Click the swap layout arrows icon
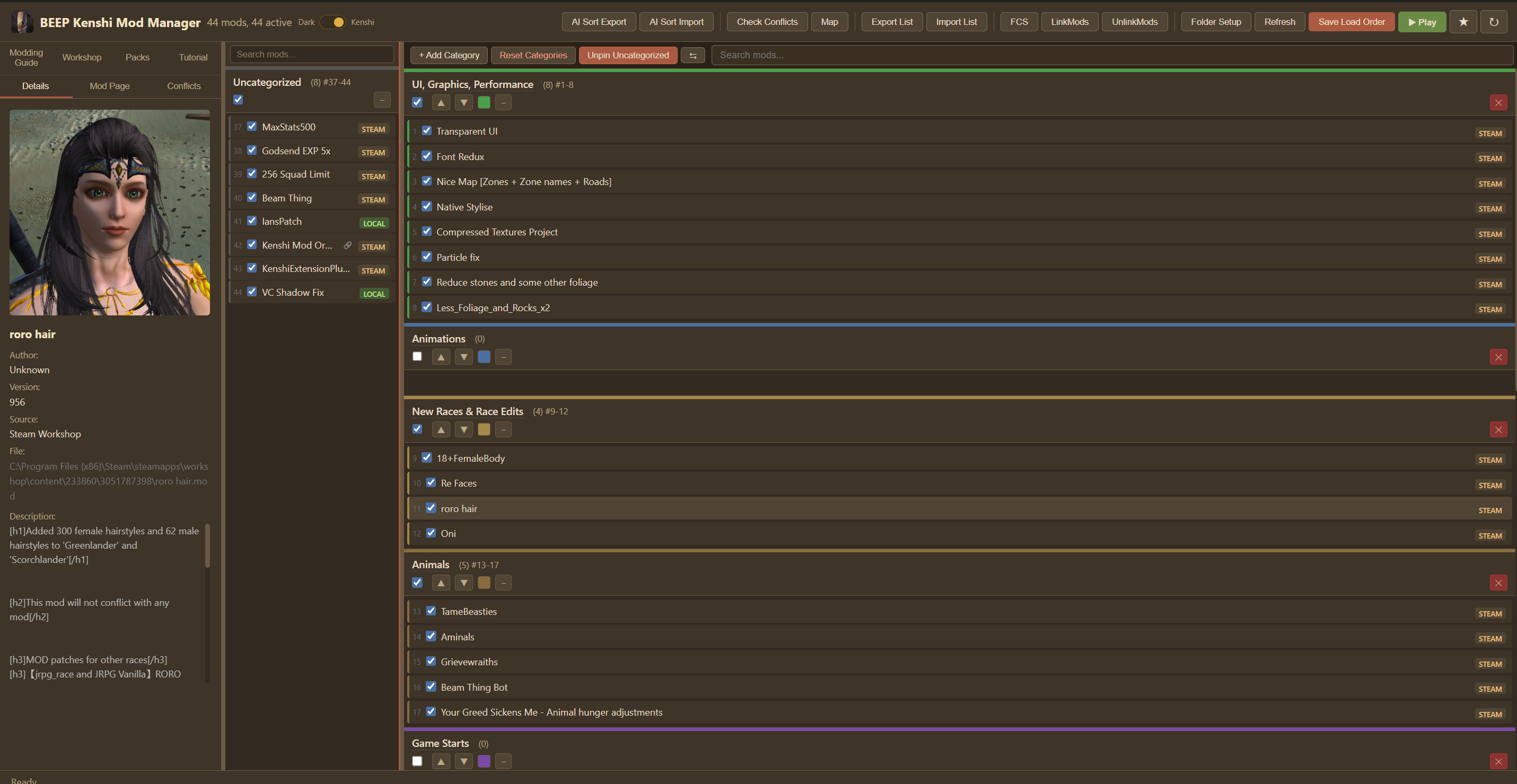The image size is (1517, 784). (x=692, y=55)
